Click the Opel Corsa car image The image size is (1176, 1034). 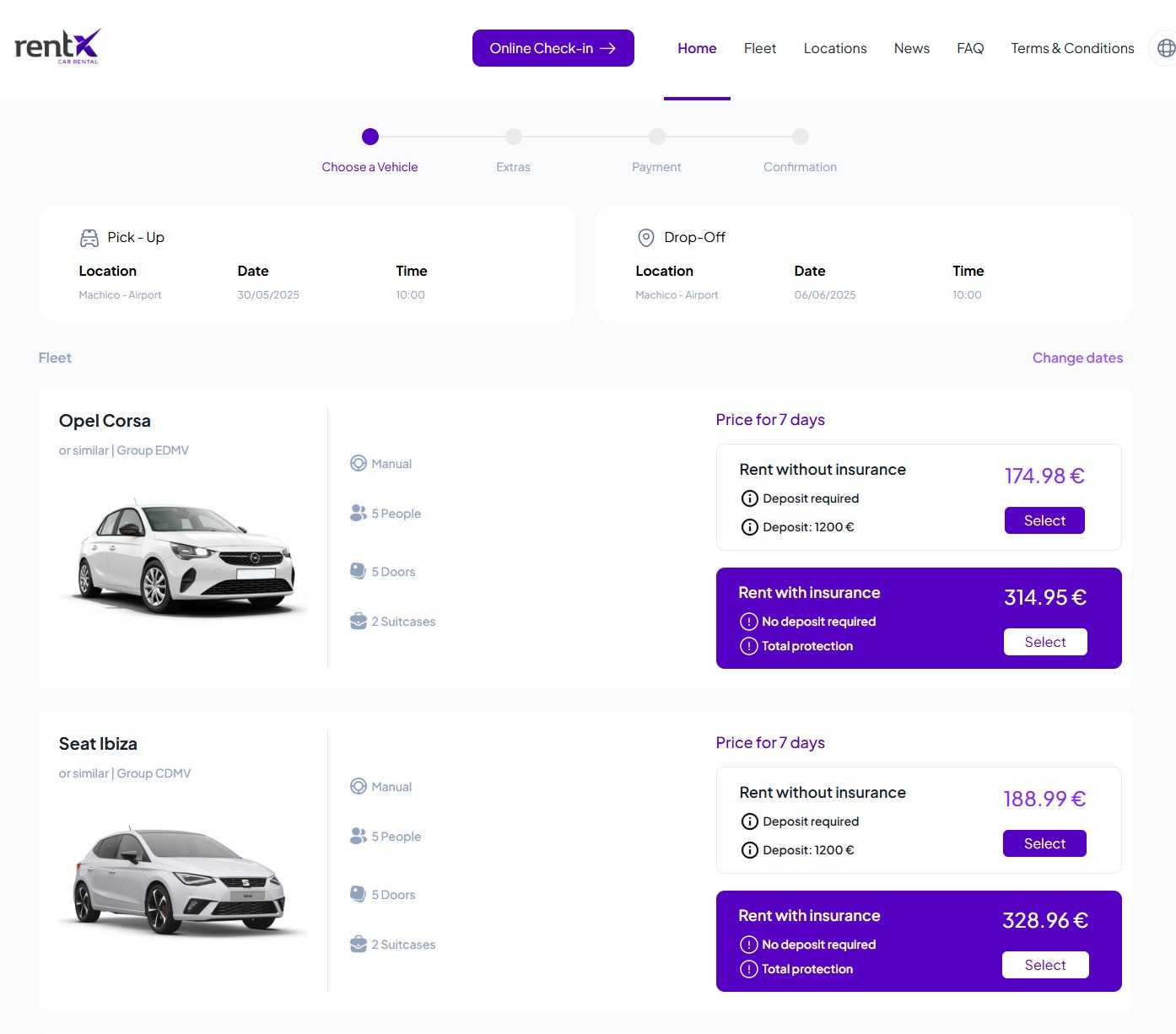(186, 557)
